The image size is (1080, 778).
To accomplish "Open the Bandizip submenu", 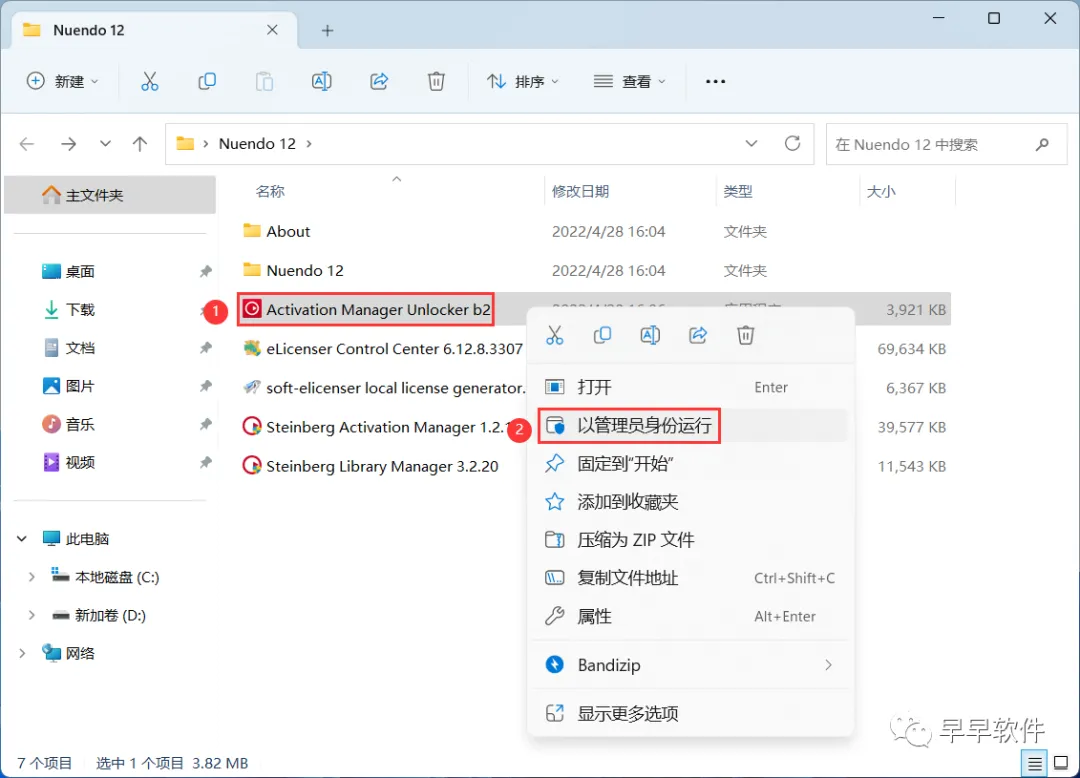I will pos(690,665).
